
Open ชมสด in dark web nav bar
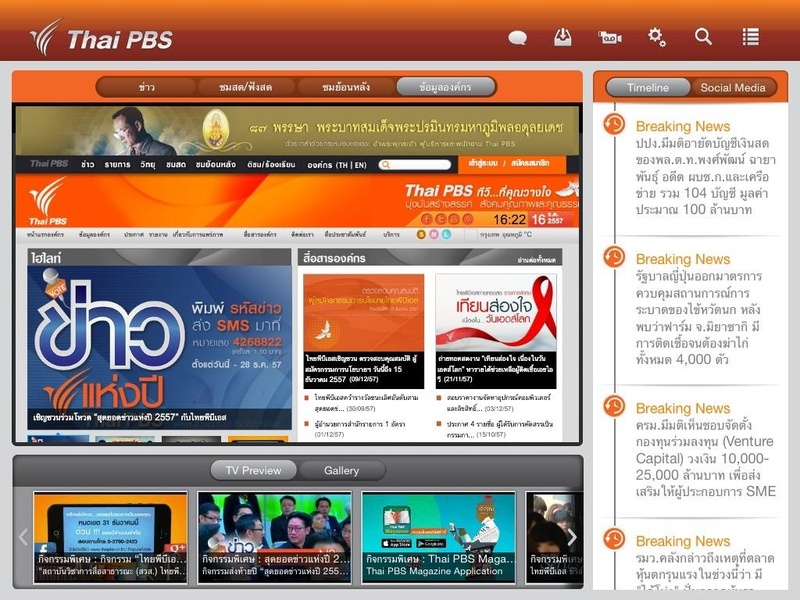176,164
